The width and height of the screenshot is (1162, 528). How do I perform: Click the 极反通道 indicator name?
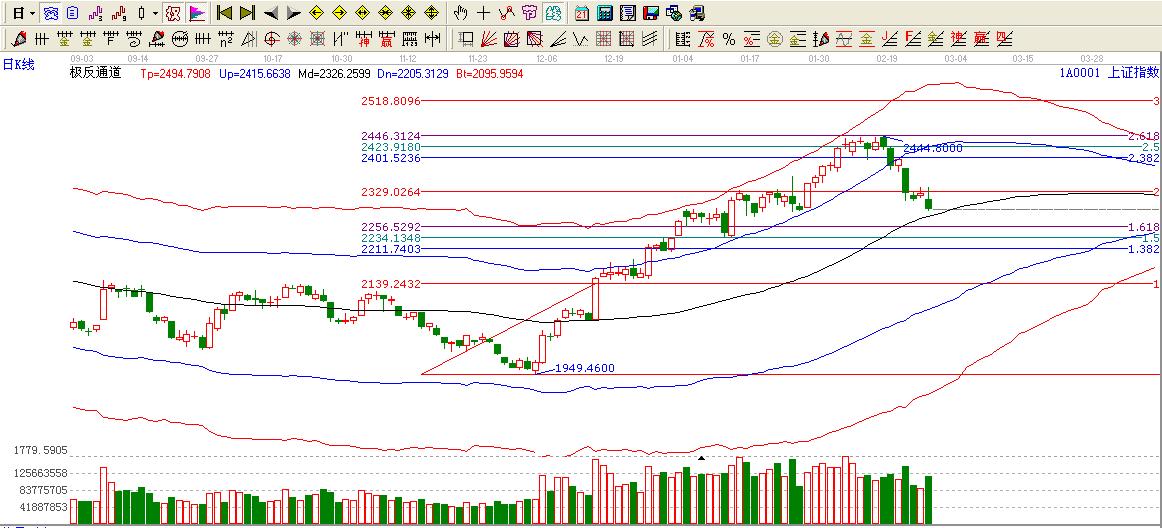click(x=95, y=73)
